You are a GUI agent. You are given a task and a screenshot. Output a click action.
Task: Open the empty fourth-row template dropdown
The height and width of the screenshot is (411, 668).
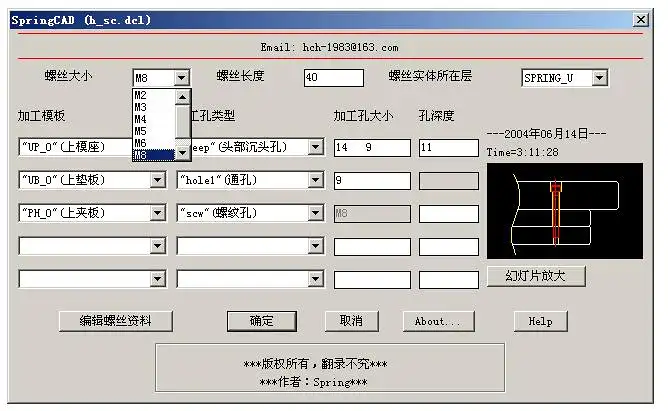click(x=158, y=246)
